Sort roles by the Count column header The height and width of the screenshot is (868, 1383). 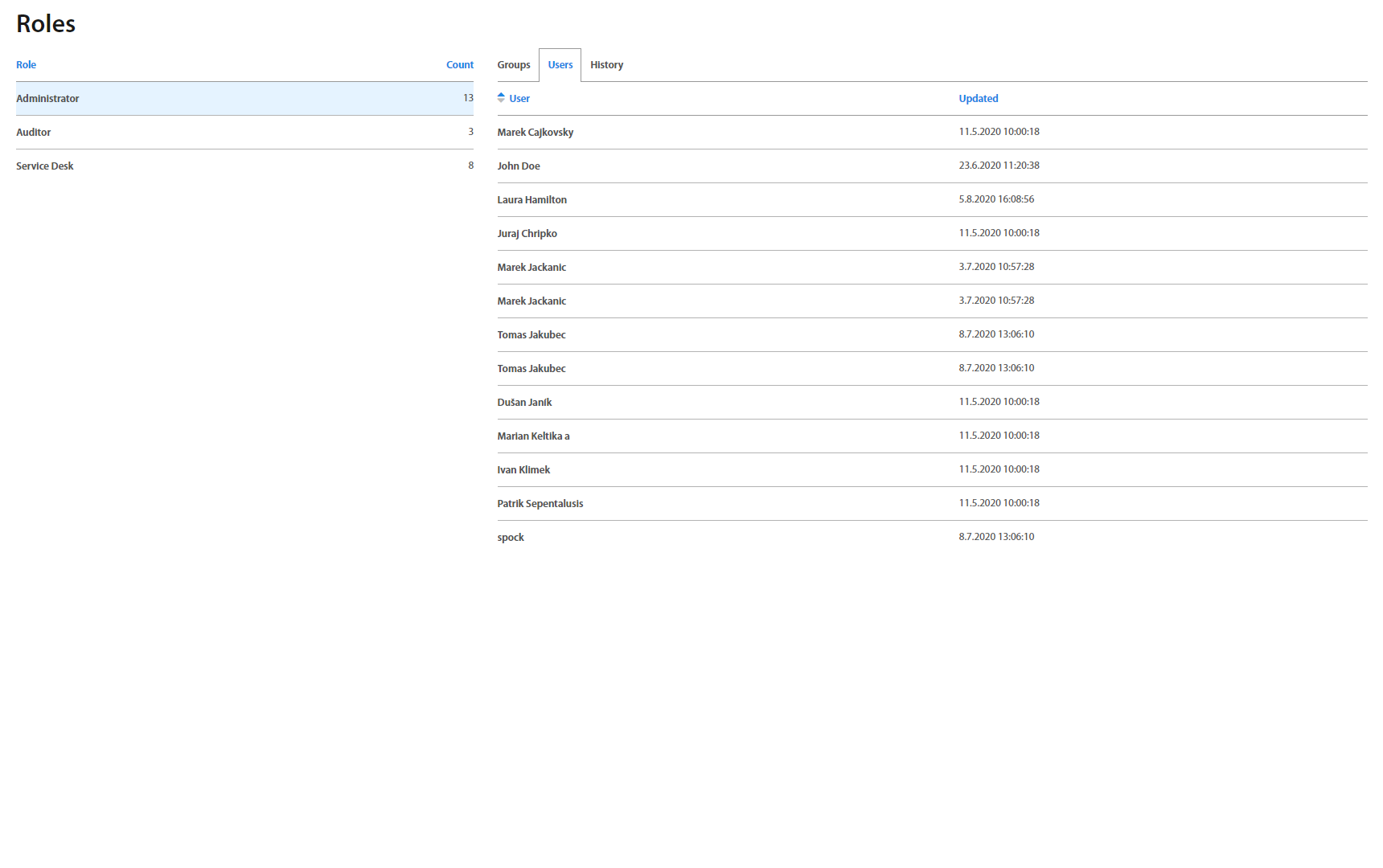coord(459,65)
